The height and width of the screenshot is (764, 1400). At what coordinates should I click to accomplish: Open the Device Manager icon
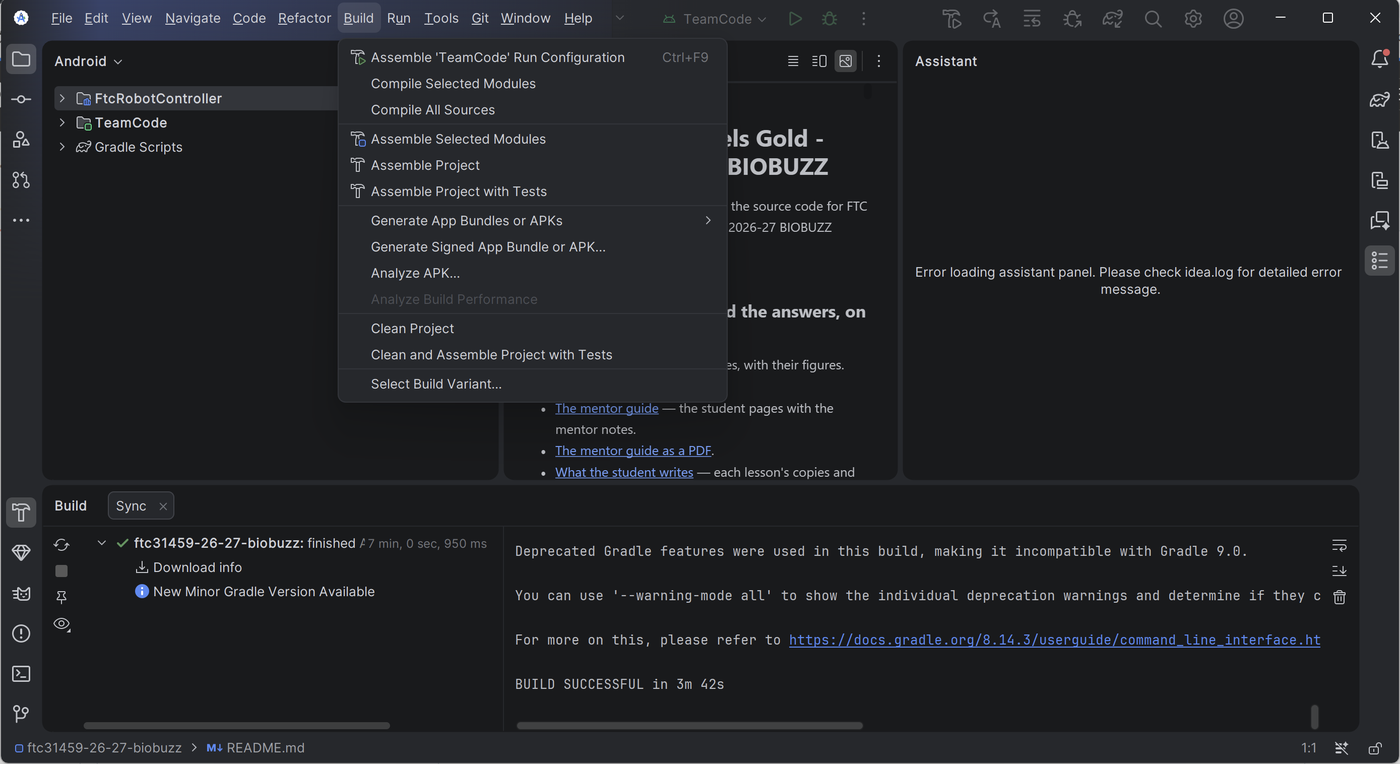point(1380,140)
